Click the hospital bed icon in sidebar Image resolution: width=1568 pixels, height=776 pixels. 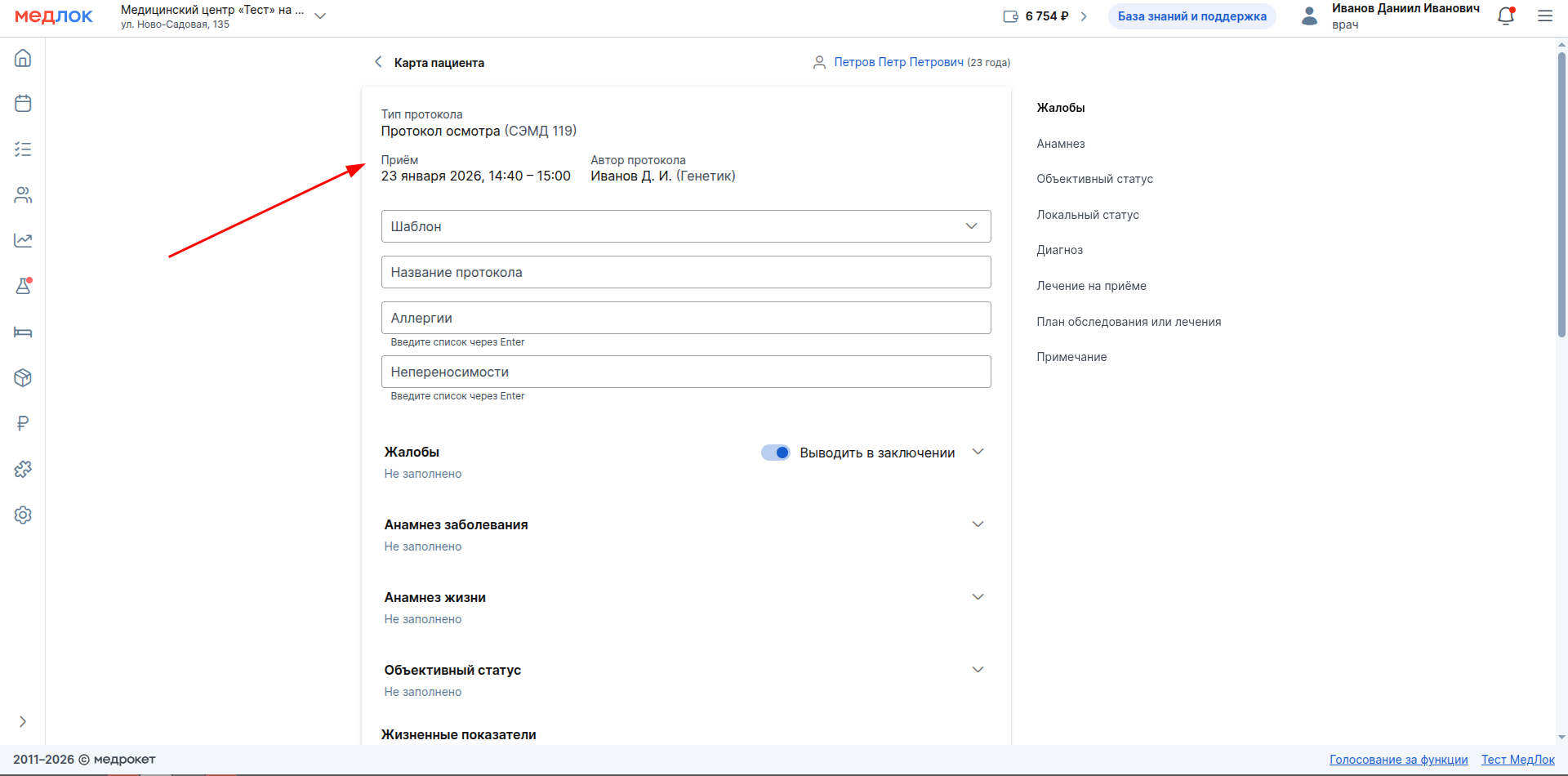[23, 332]
